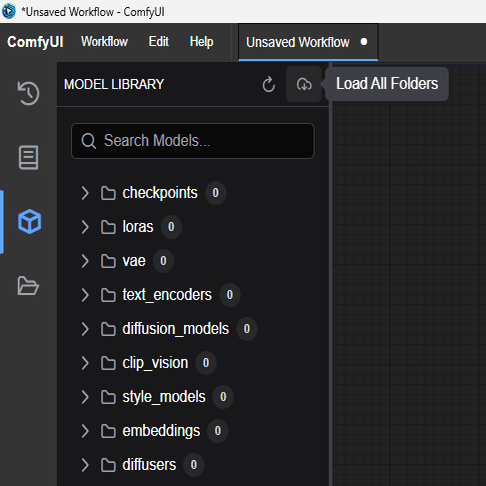Select the embeddings tree label
The image size is (486, 486).
(161, 431)
